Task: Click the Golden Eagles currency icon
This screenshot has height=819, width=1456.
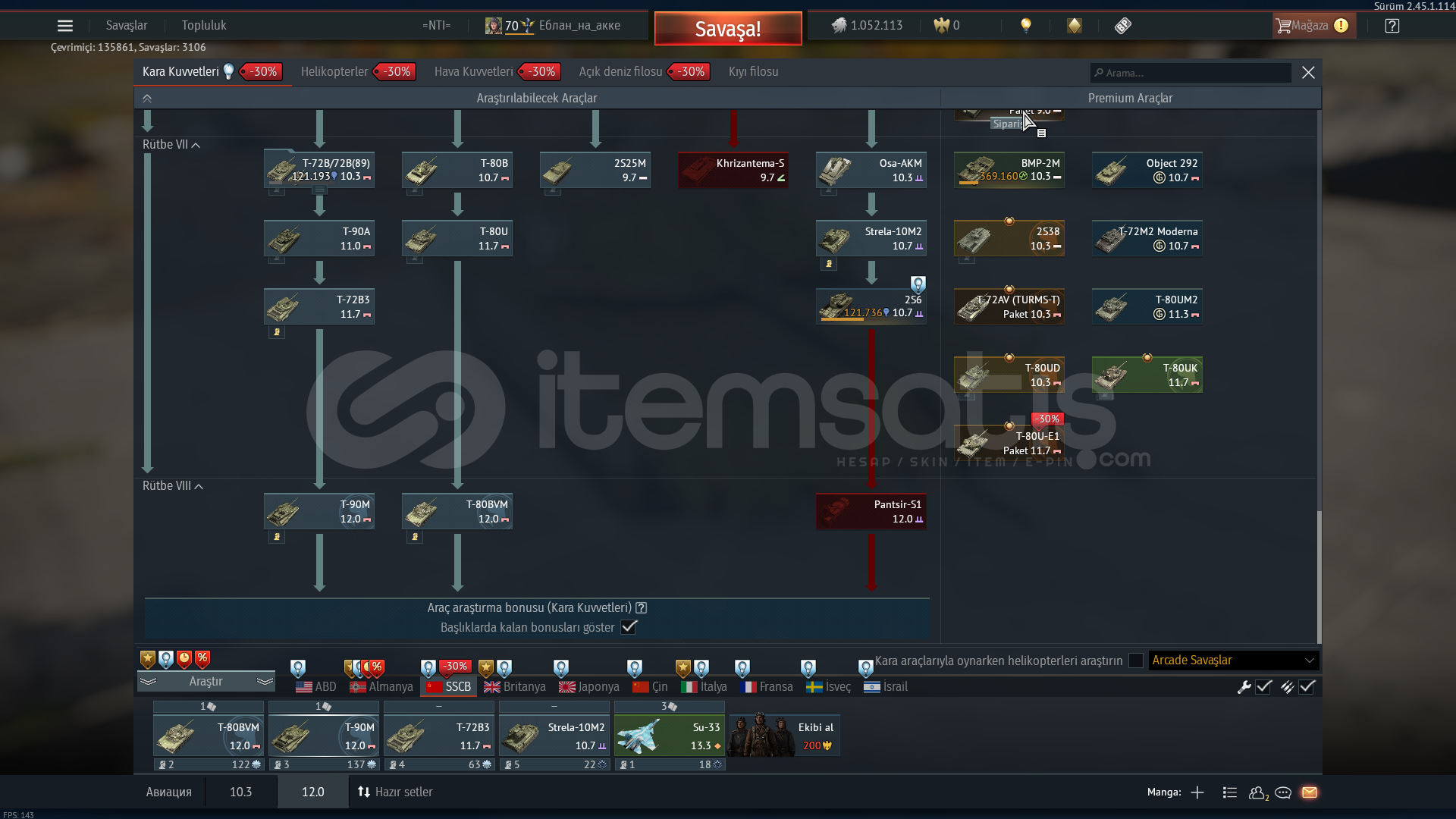Action: [x=941, y=26]
